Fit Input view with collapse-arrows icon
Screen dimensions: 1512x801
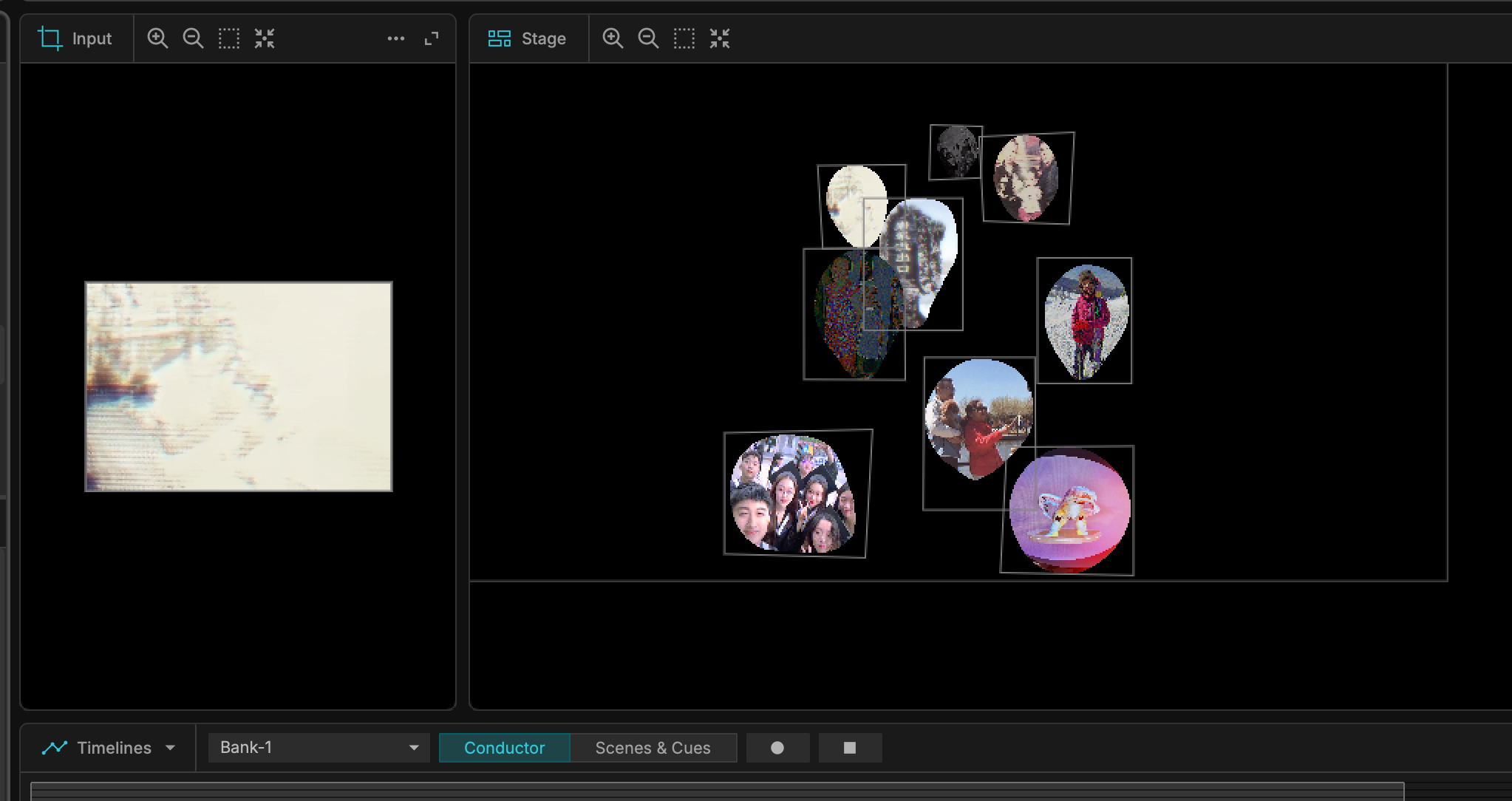click(x=265, y=38)
